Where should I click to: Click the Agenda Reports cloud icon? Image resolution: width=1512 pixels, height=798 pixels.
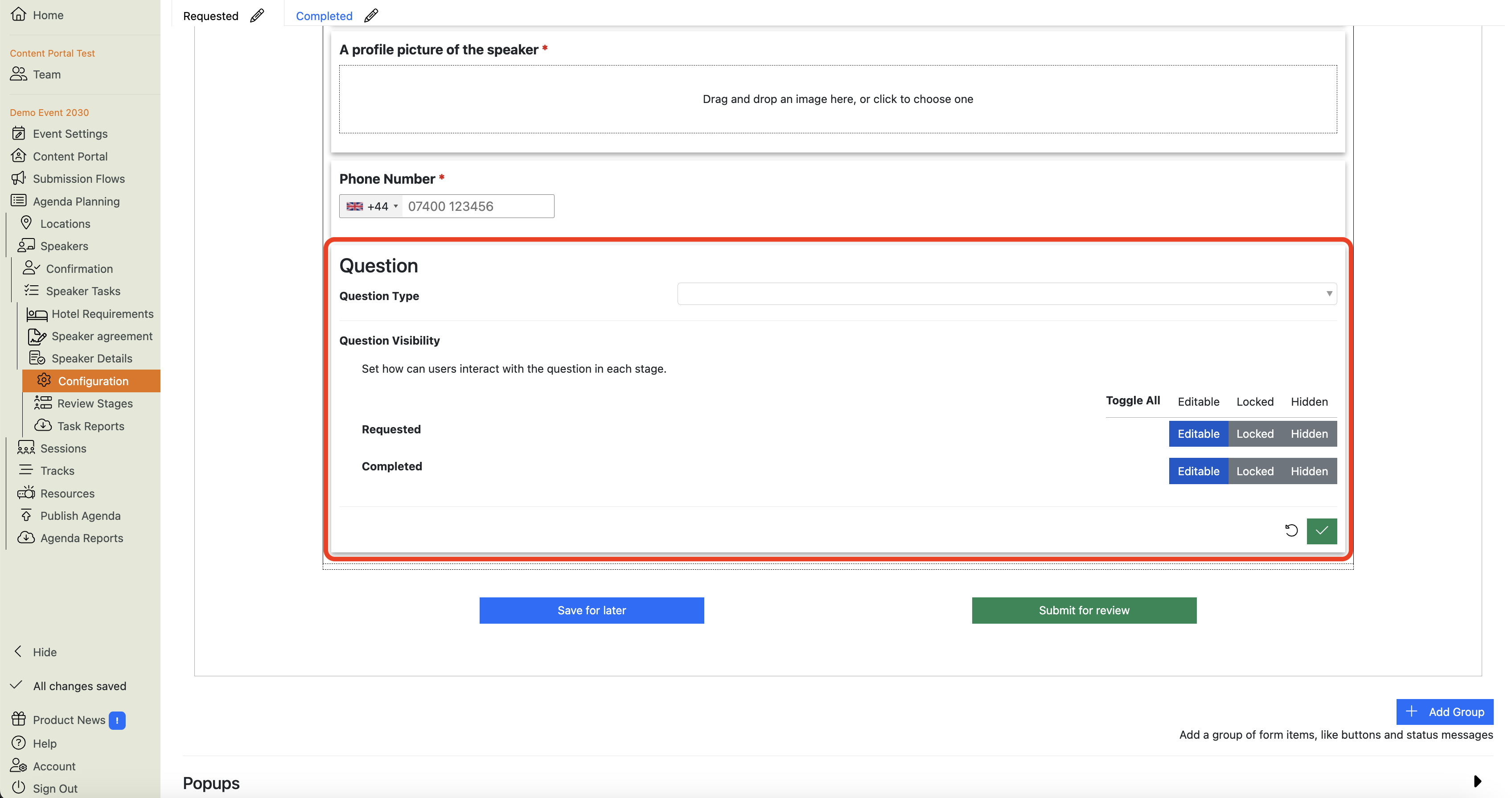pos(26,537)
